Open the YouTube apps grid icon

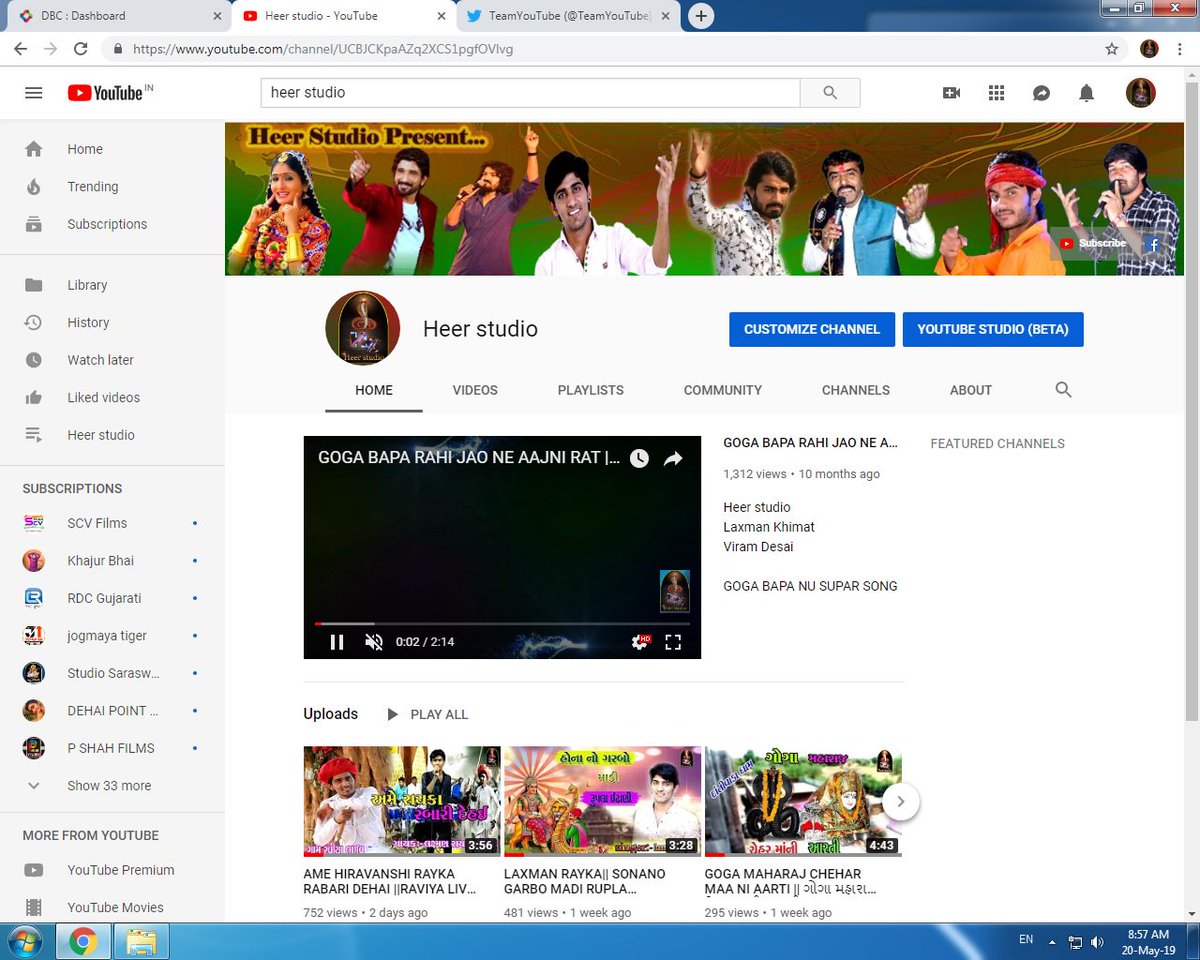click(996, 93)
